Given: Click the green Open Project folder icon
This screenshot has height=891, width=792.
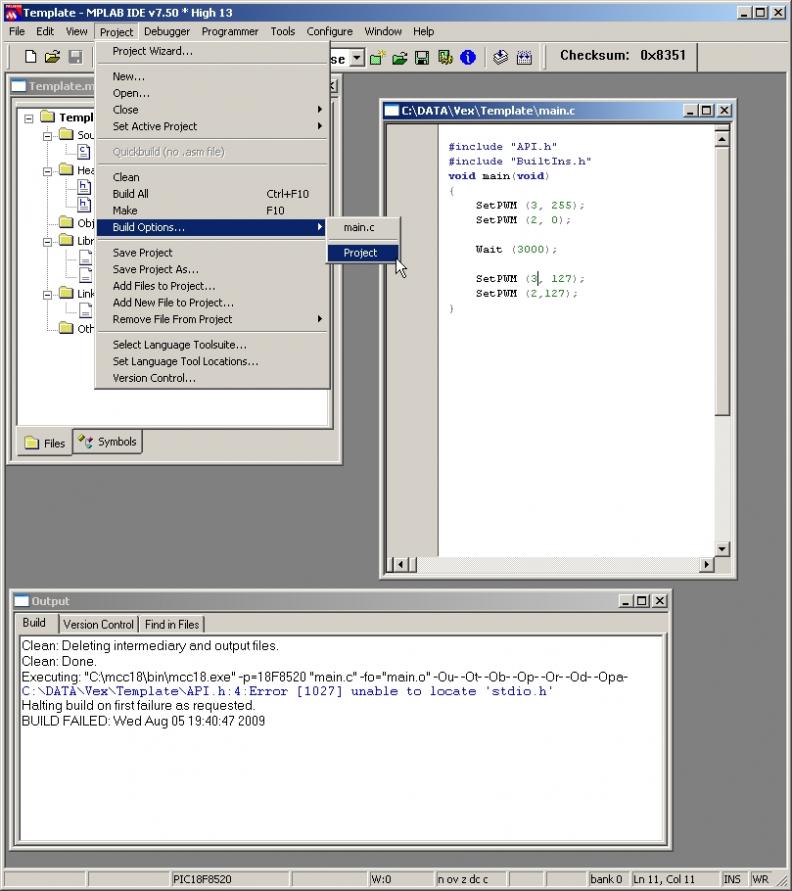Looking at the screenshot, I should pos(399,57).
